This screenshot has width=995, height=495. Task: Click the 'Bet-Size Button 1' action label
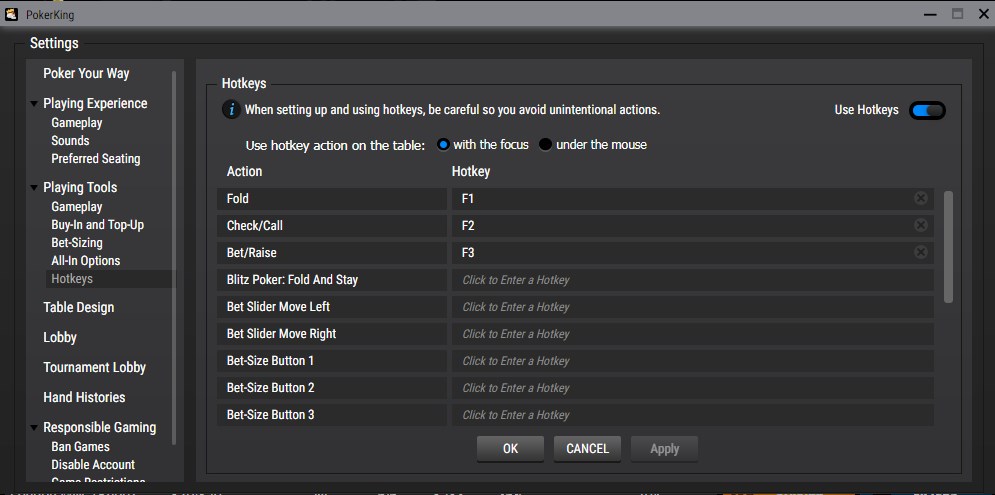[270, 360]
